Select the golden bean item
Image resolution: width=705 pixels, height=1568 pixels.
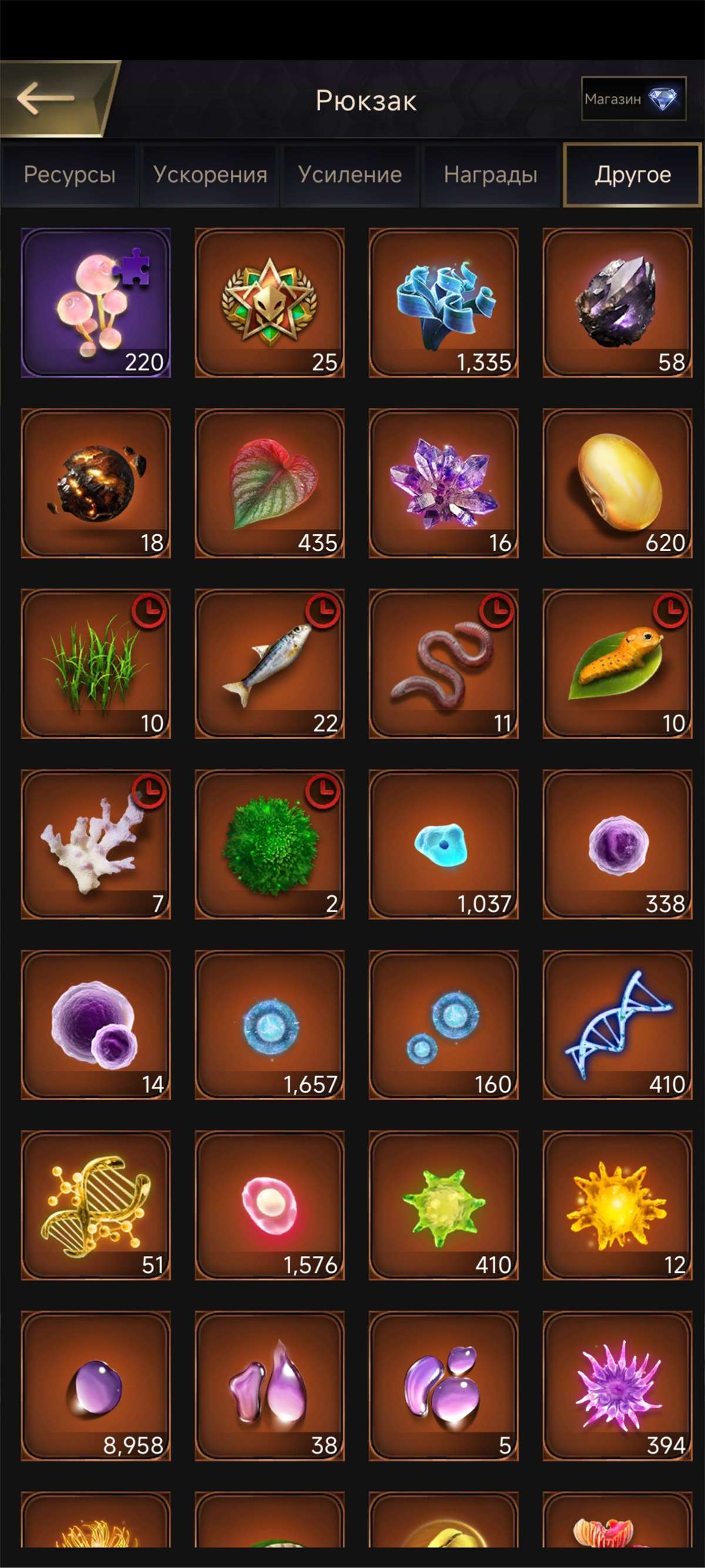click(617, 483)
